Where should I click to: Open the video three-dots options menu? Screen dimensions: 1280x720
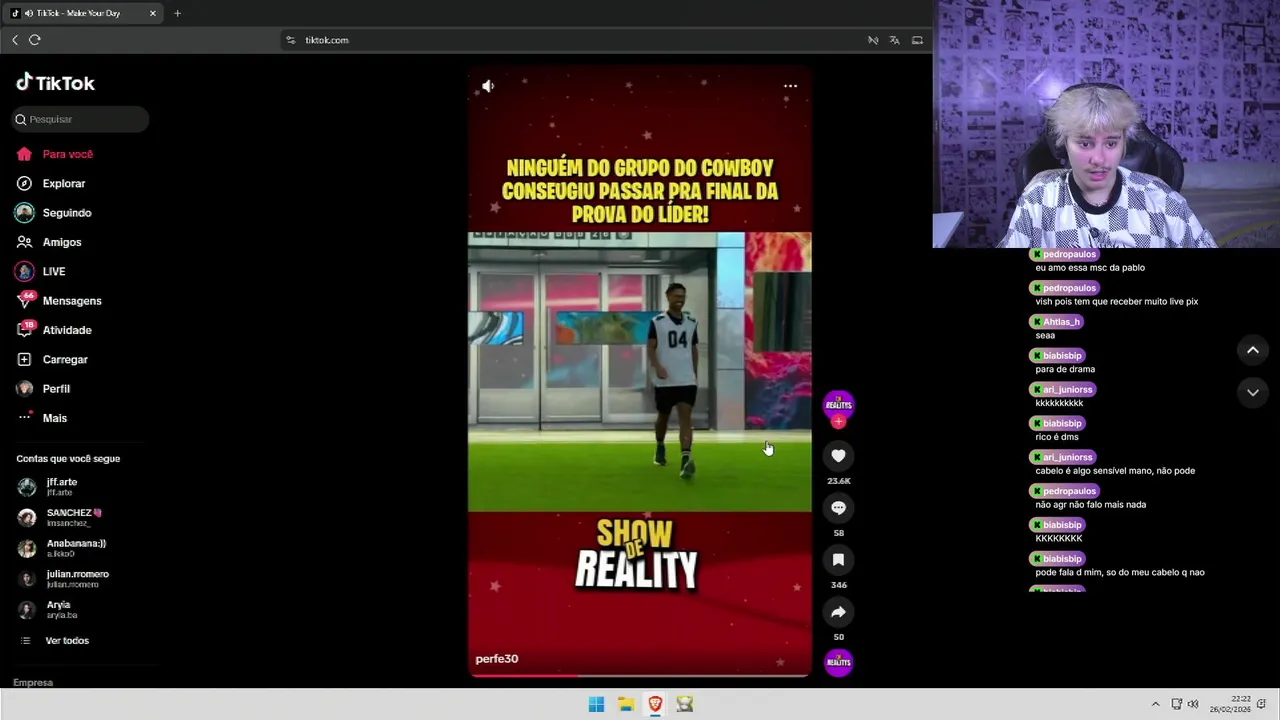(x=790, y=86)
